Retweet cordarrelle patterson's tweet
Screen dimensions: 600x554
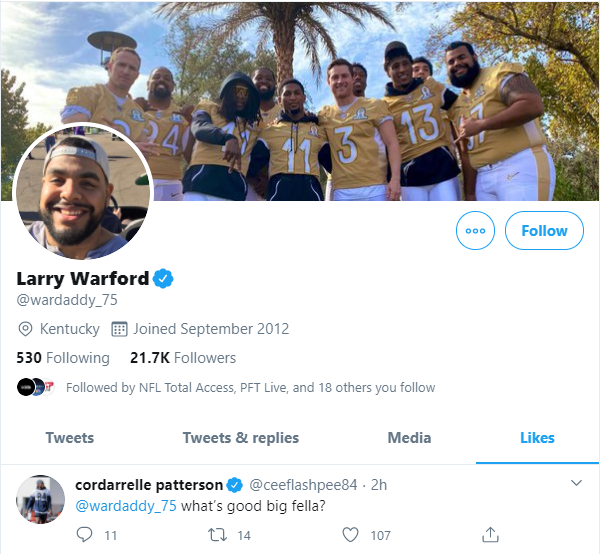[x=215, y=535]
